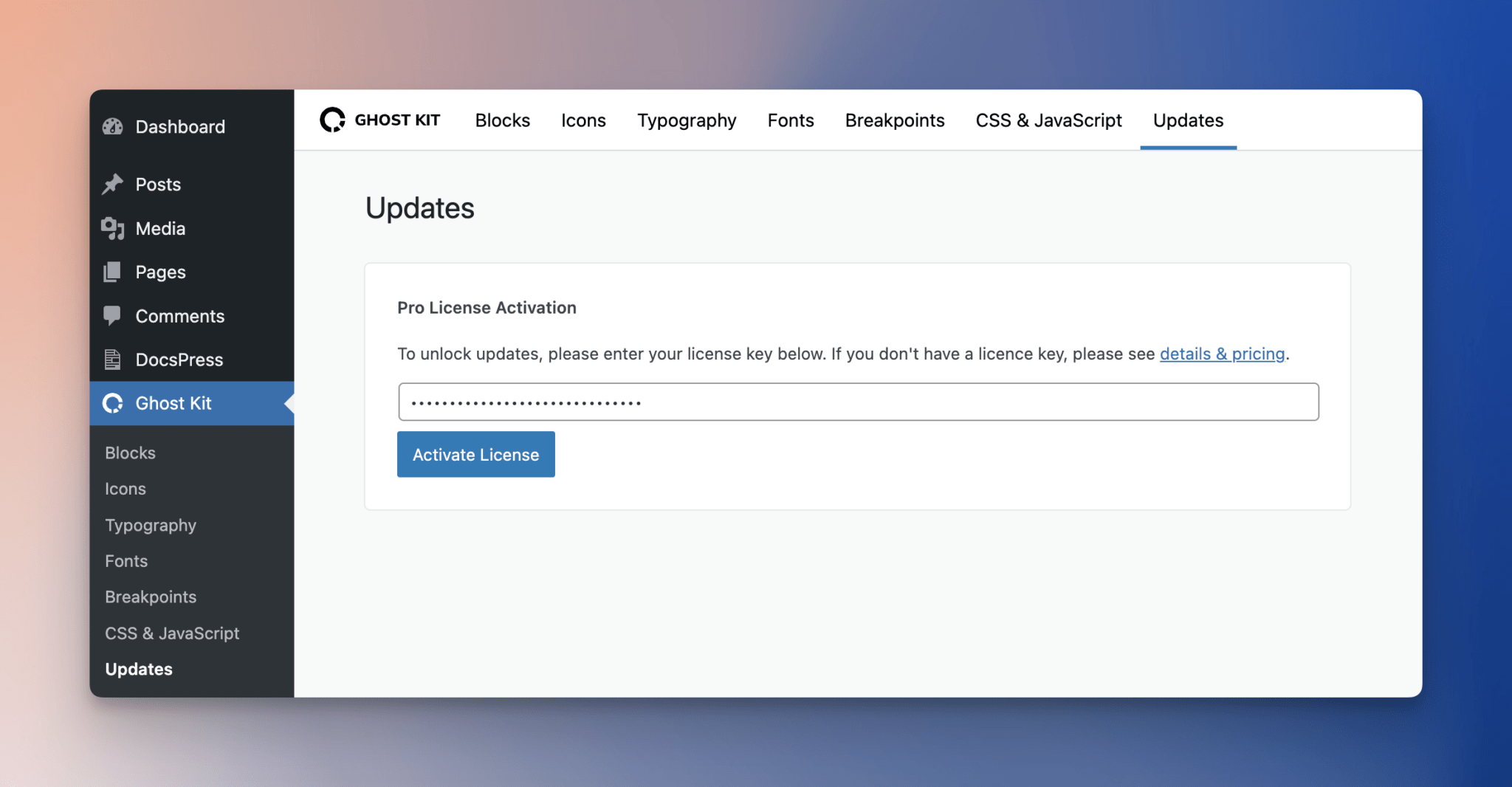Viewport: 1512px width, 787px height.
Task: Click the Posts pushpin icon
Action: 112,185
